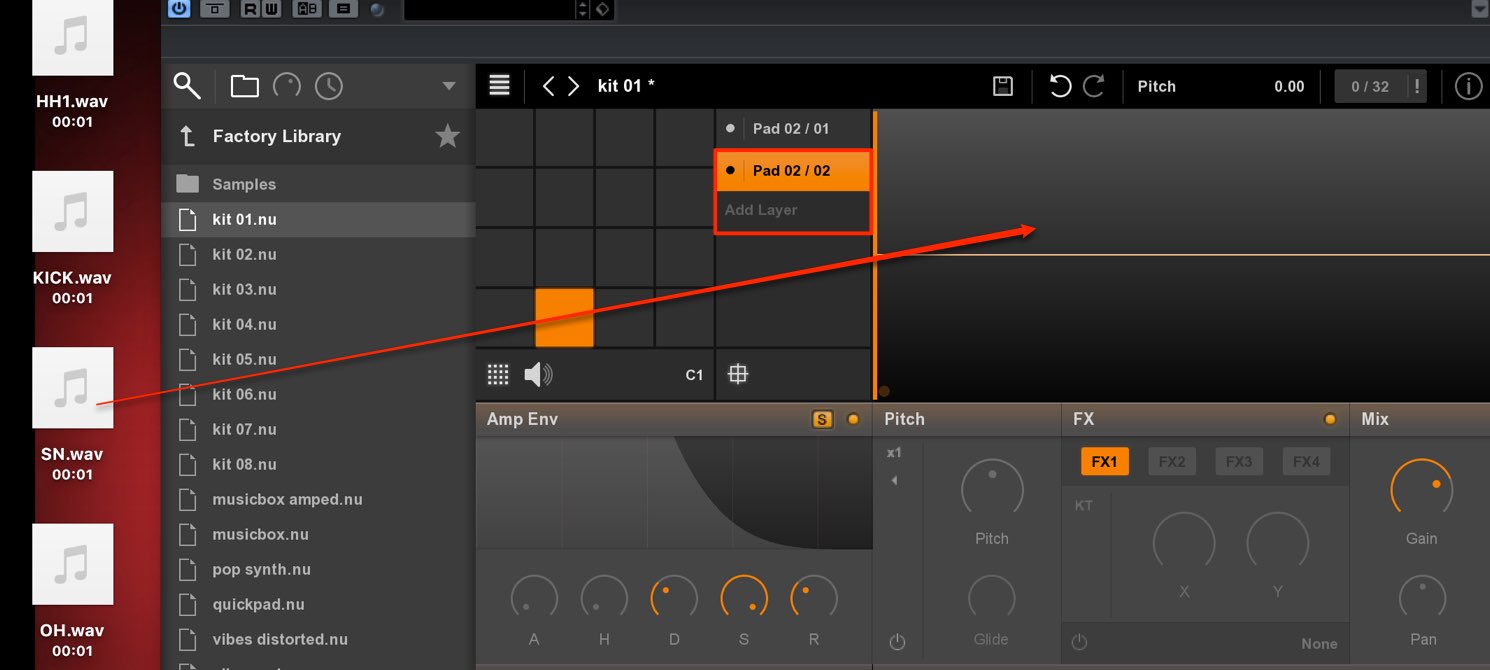Select kit 03.nu preset
The width and height of the screenshot is (1490, 670).
(x=318, y=289)
